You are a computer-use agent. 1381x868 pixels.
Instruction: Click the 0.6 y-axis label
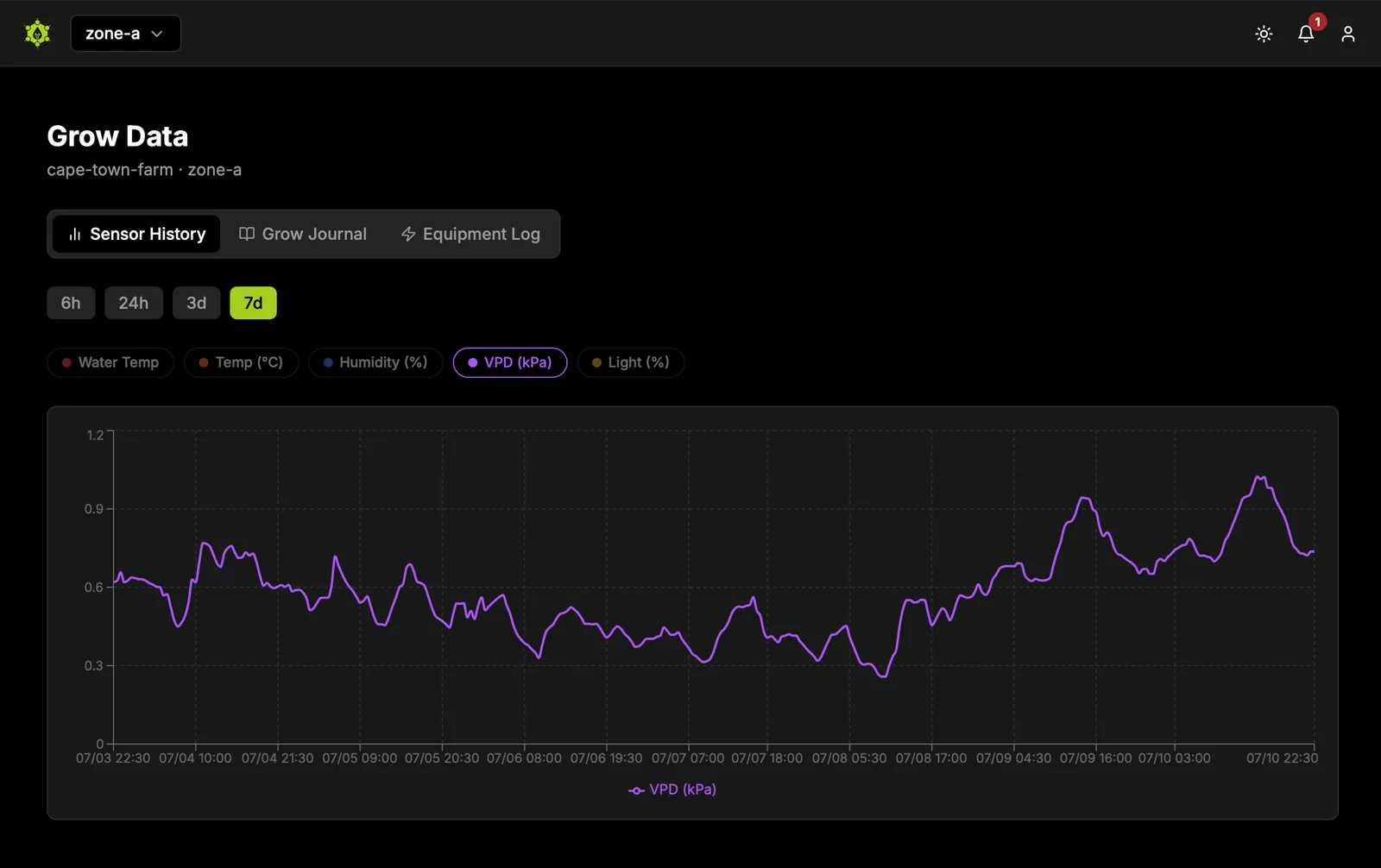click(94, 588)
